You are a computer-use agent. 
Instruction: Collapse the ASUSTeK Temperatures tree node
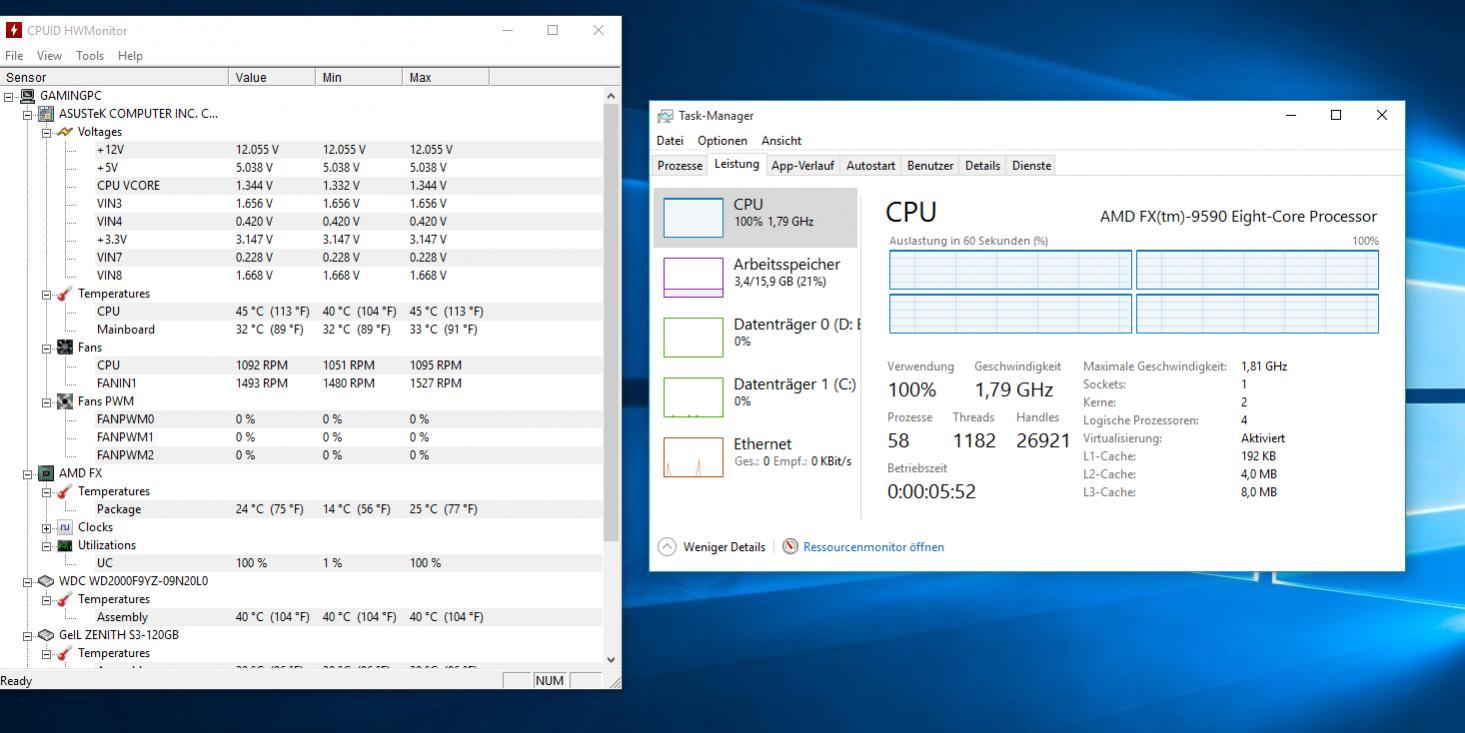(46, 294)
